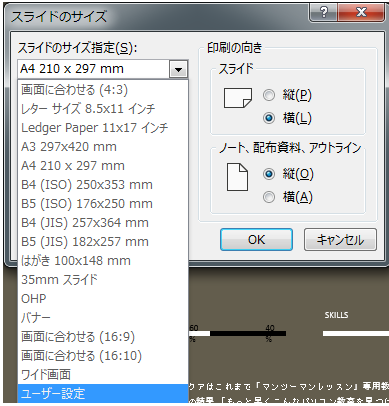Pick B5 (ISO) 176x250 mm size
Viewport: 389px width, 406px height.
pos(103,204)
